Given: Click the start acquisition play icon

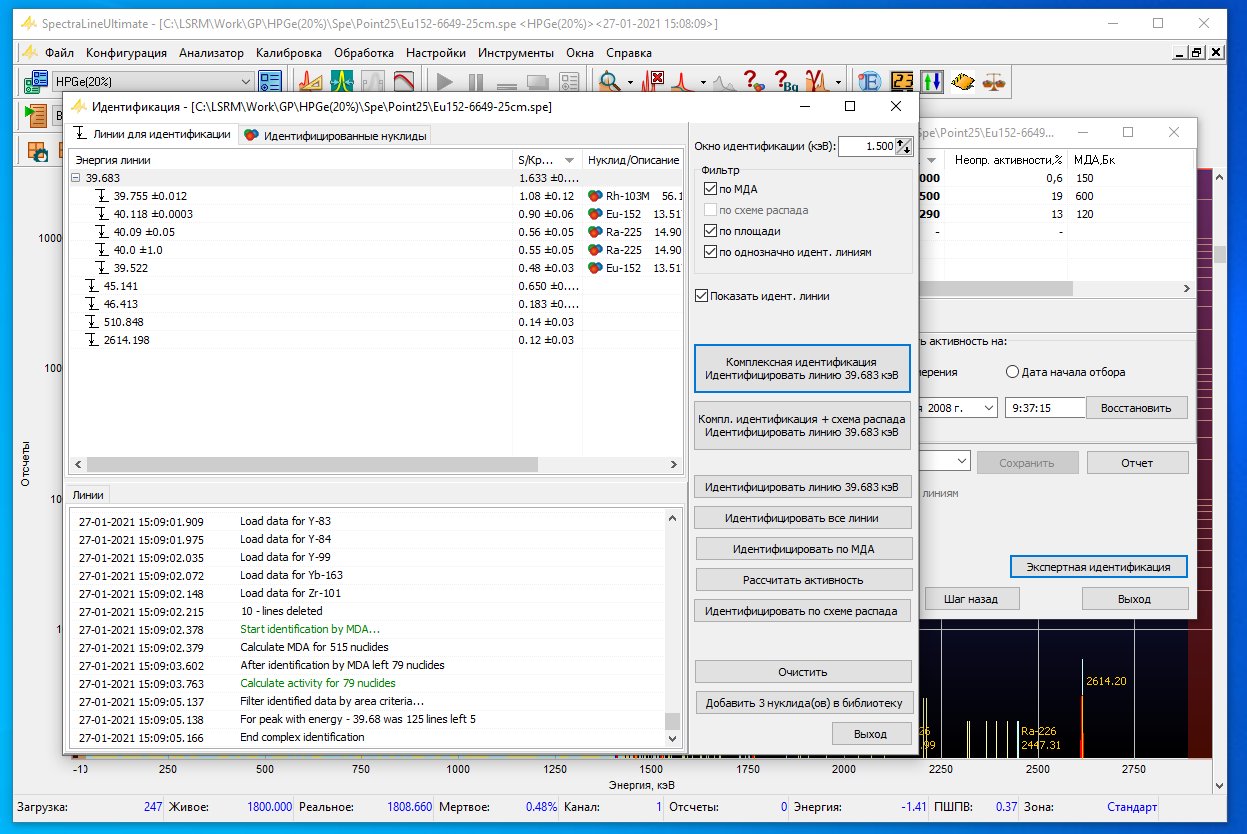Looking at the screenshot, I should tap(445, 82).
